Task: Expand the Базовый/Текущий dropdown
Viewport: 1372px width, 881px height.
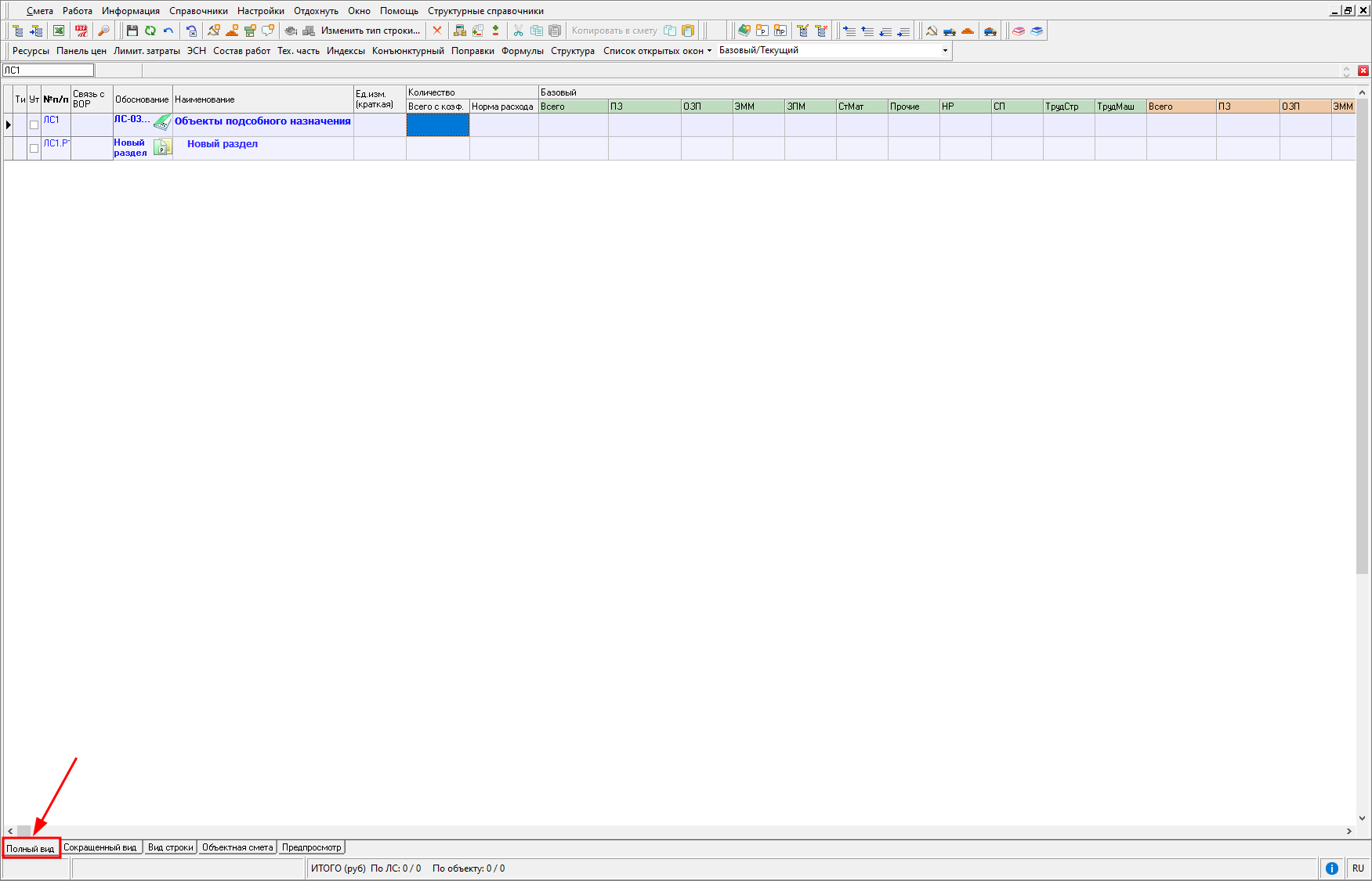Action: [945, 51]
